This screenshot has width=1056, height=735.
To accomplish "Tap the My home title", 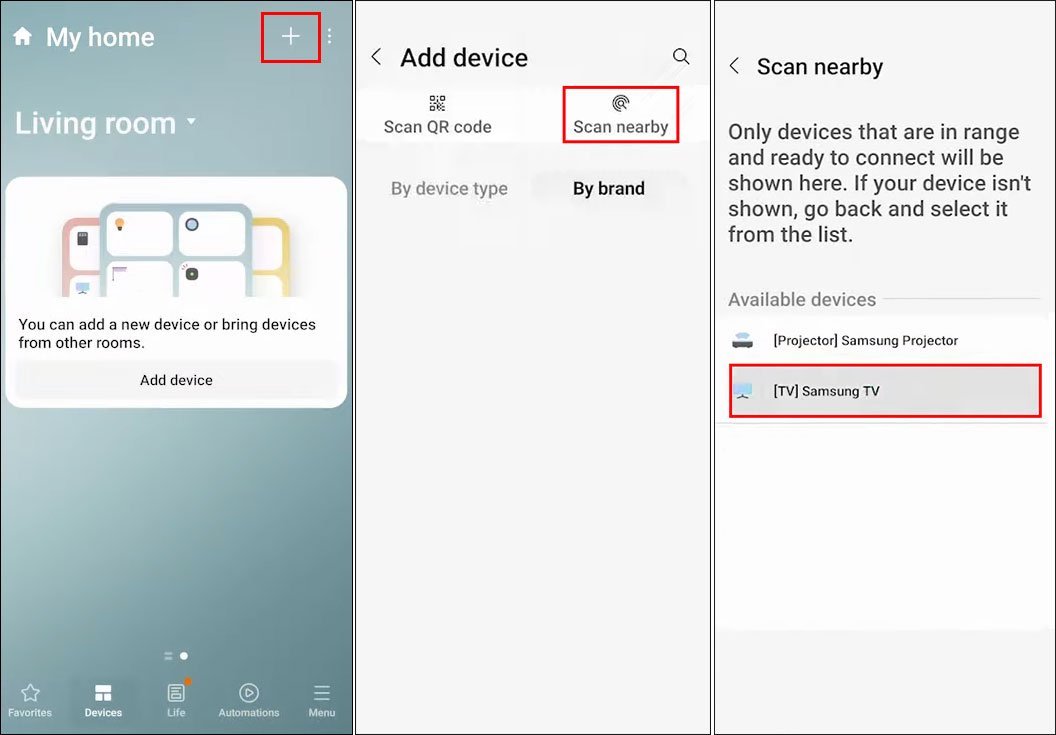I will tap(100, 37).
